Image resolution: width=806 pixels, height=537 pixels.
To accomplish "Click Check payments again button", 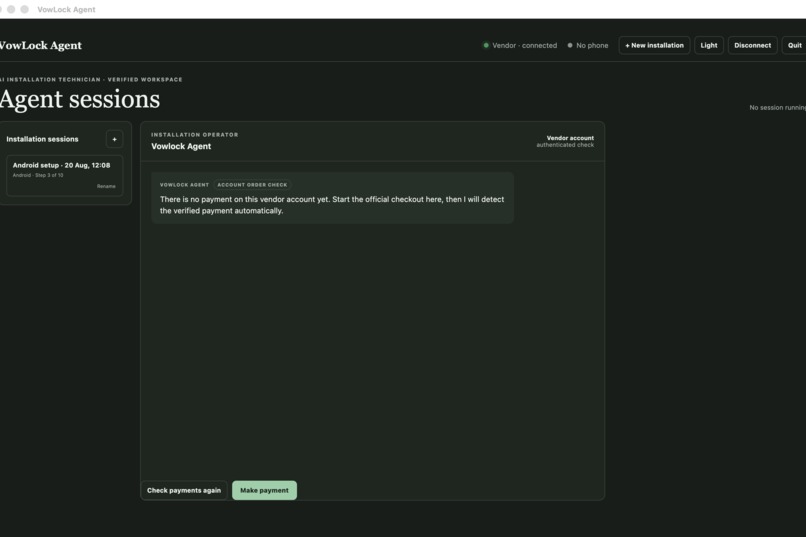I will tap(184, 490).
